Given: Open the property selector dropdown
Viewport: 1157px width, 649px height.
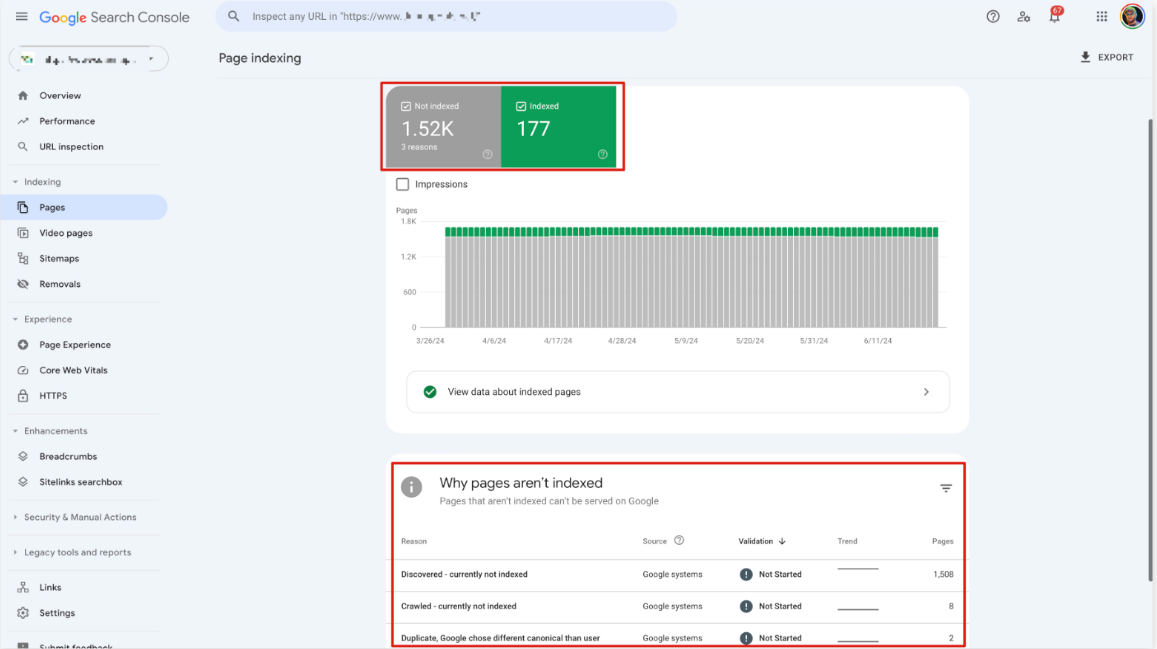Looking at the screenshot, I should point(89,60).
